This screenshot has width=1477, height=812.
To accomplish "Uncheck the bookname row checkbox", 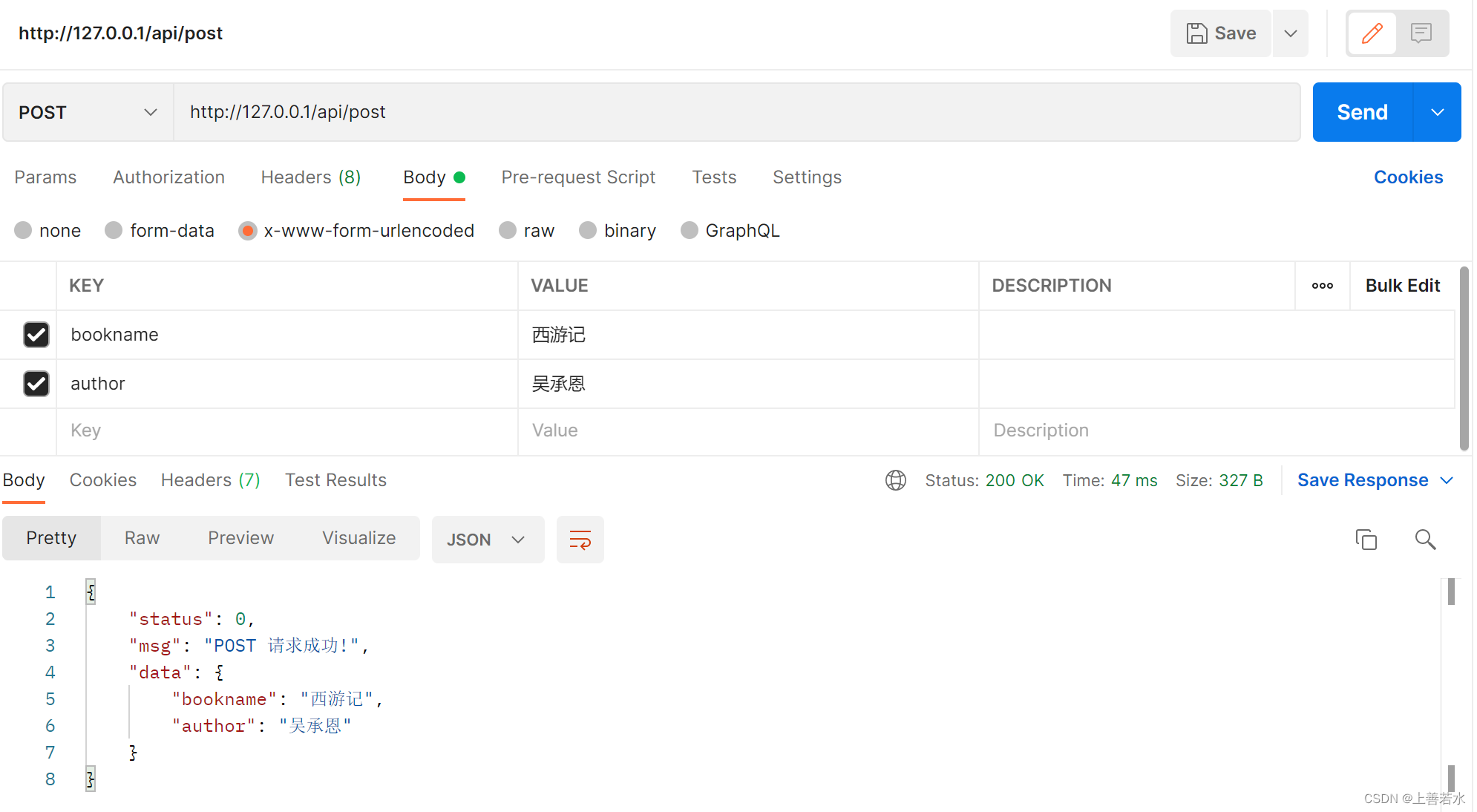I will [x=36, y=335].
